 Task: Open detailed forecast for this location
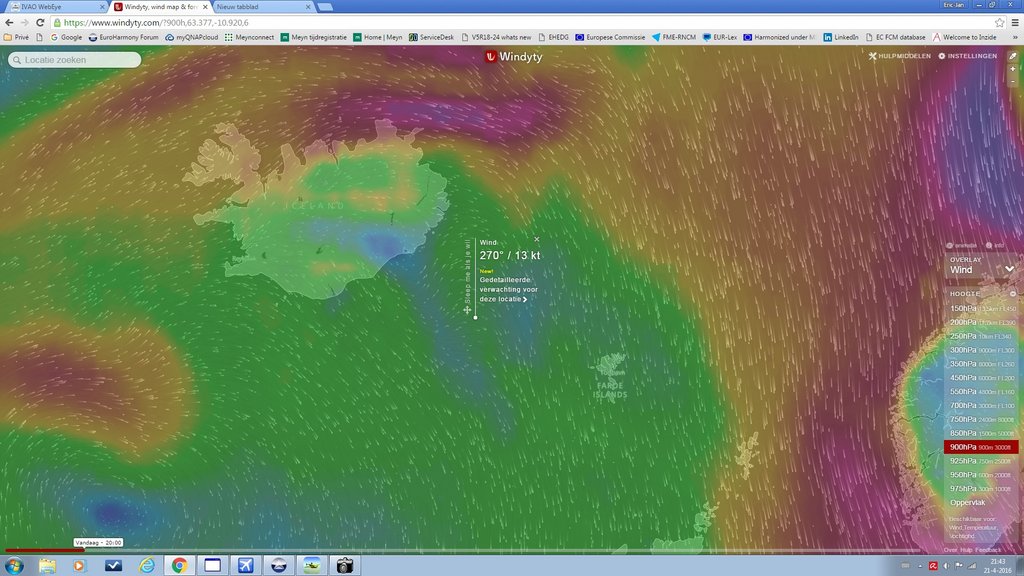pos(508,290)
